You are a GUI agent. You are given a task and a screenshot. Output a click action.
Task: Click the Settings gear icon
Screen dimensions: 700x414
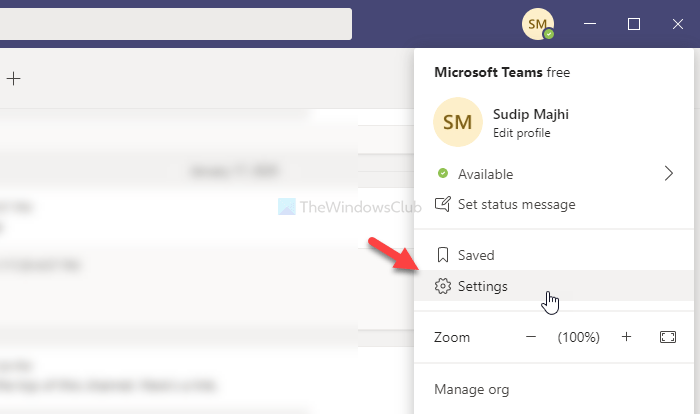coord(442,286)
